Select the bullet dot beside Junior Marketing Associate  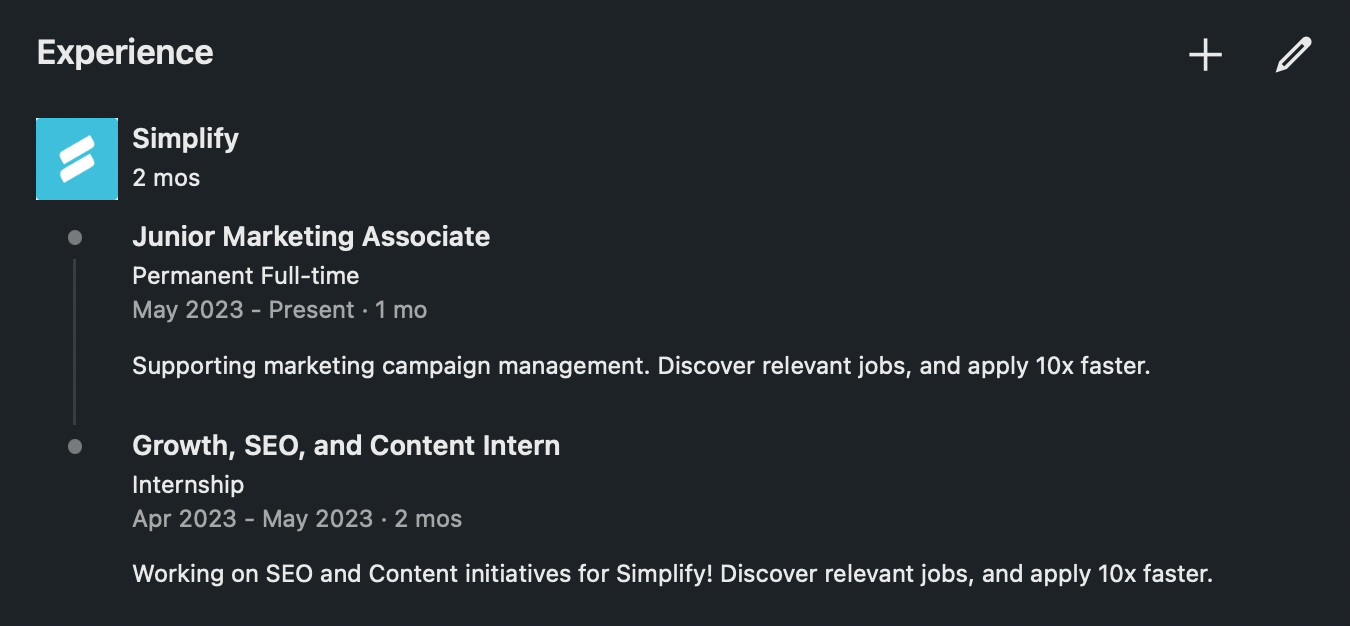[x=75, y=238]
